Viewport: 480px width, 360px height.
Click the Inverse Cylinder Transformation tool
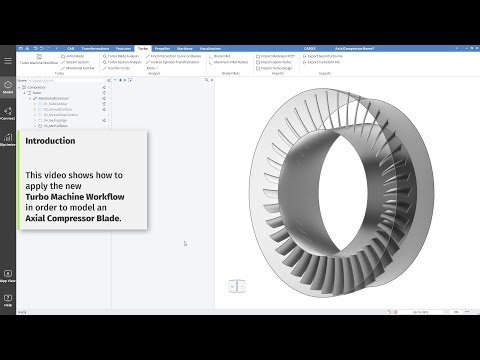[x=172, y=62]
